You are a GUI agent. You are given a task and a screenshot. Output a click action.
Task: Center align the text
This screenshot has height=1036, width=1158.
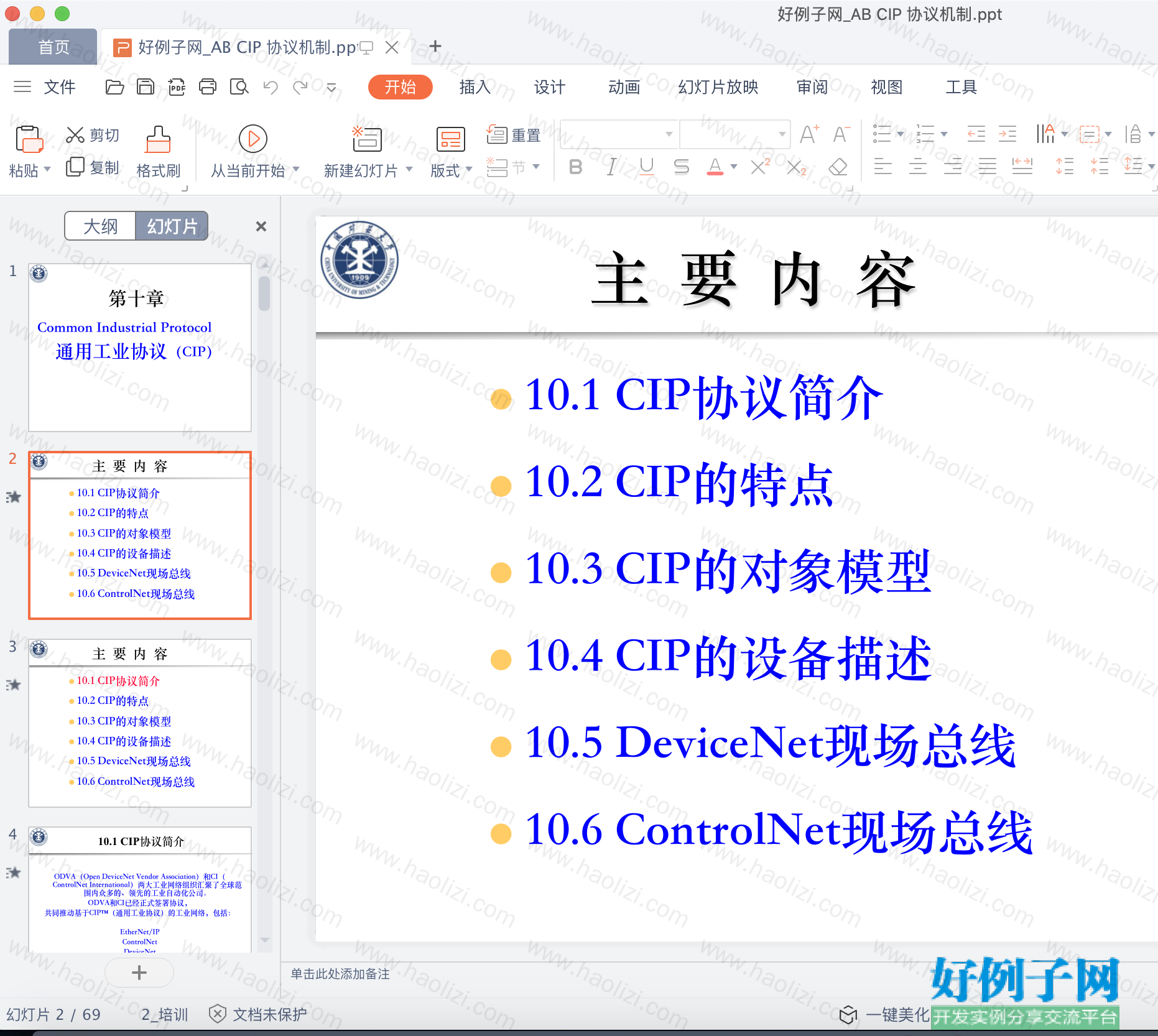[917, 167]
